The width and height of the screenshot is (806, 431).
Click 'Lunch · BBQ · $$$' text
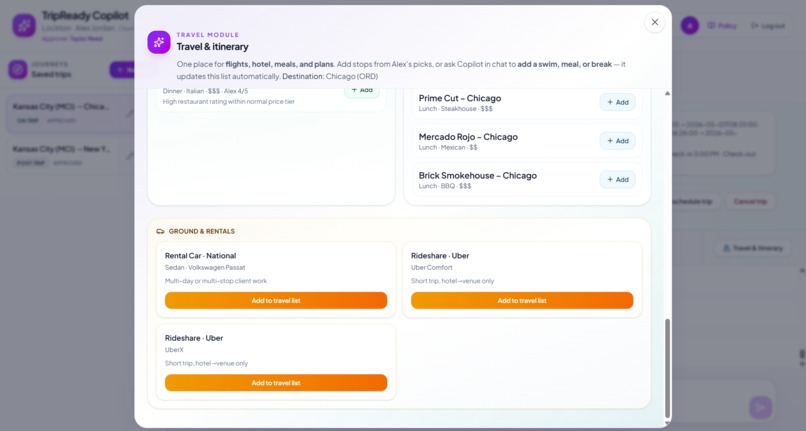coord(445,186)
